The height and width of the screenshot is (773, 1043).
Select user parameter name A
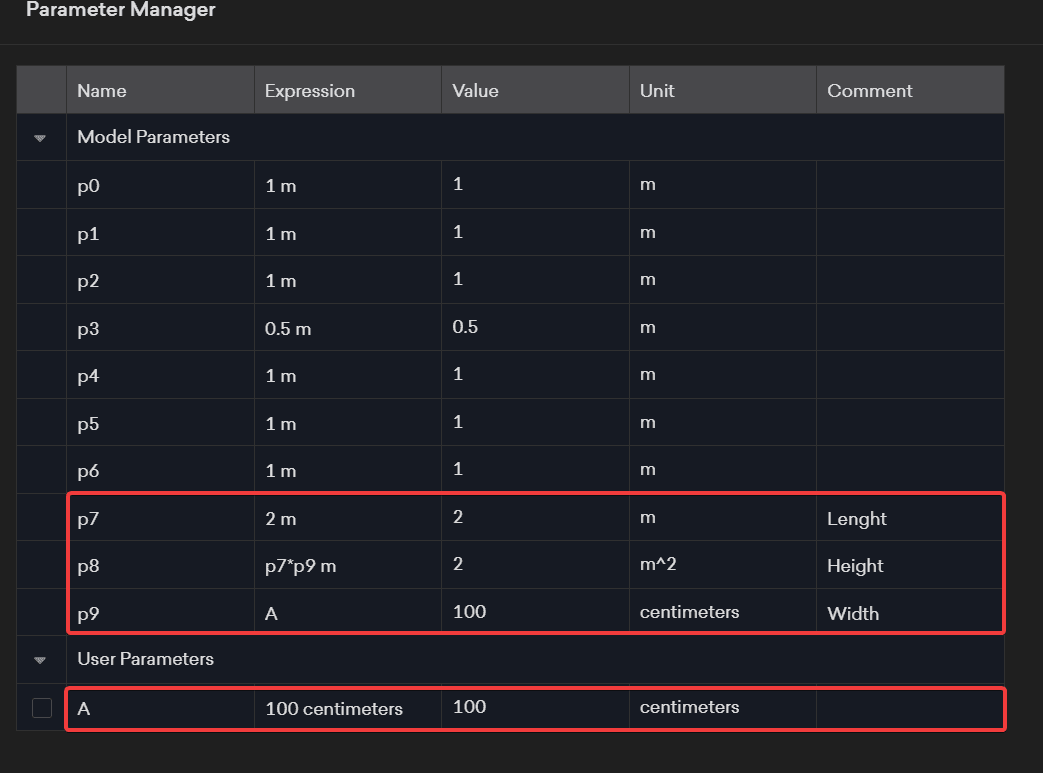tap(83, 708)
